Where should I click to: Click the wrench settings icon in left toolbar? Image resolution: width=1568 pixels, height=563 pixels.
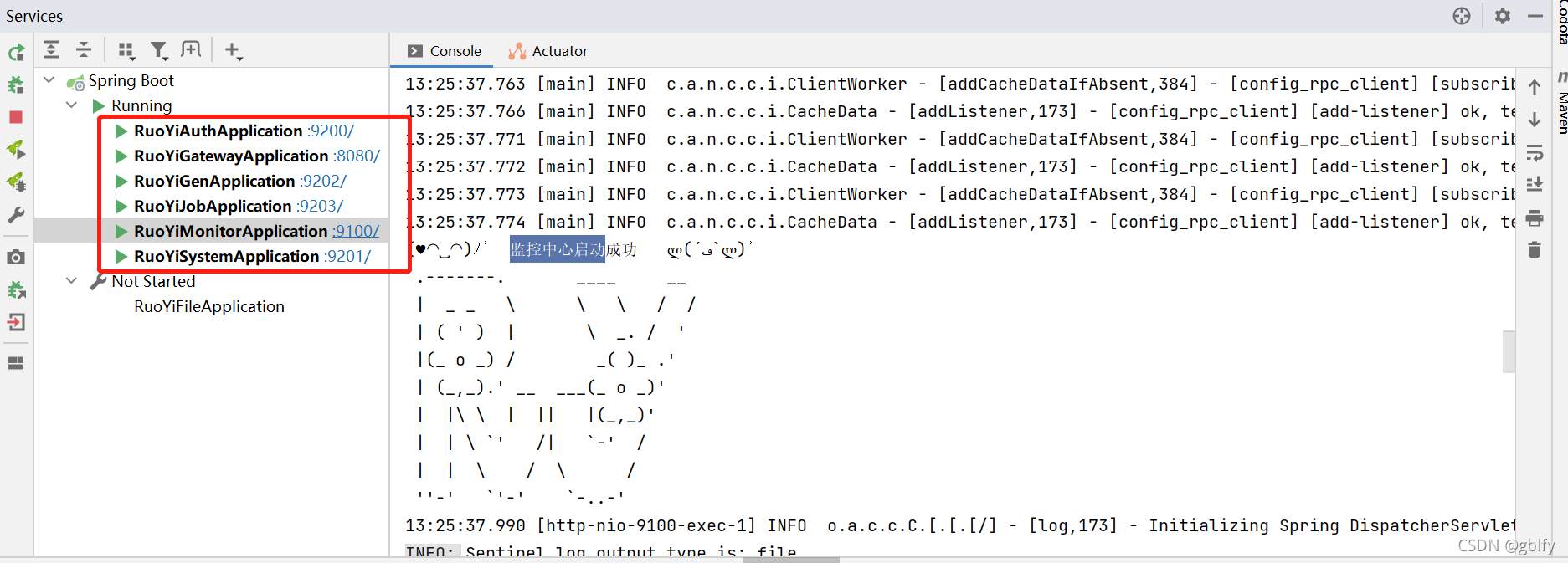(16, 215)
